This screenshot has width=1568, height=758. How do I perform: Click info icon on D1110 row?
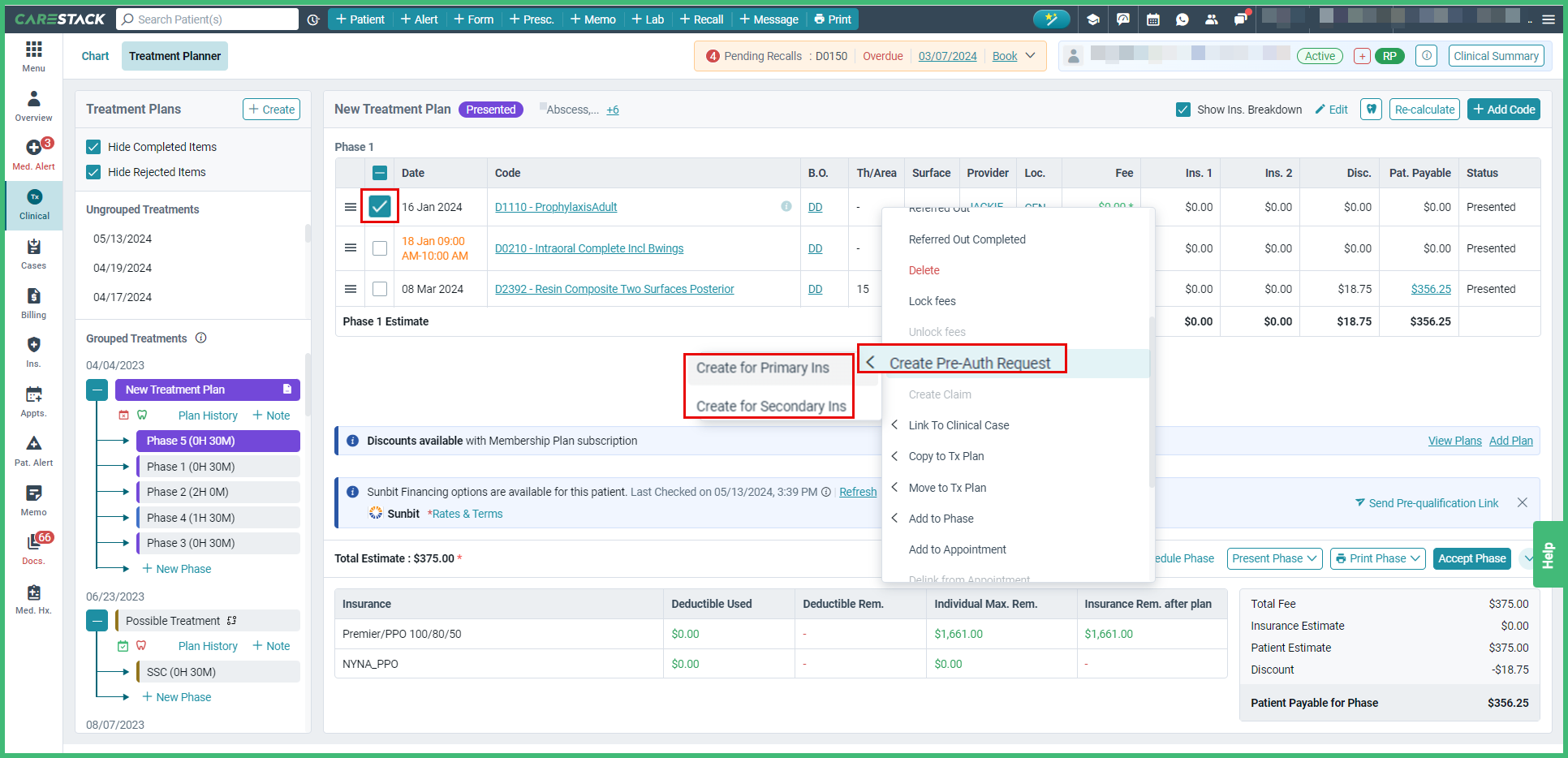(x=786, y=207)
